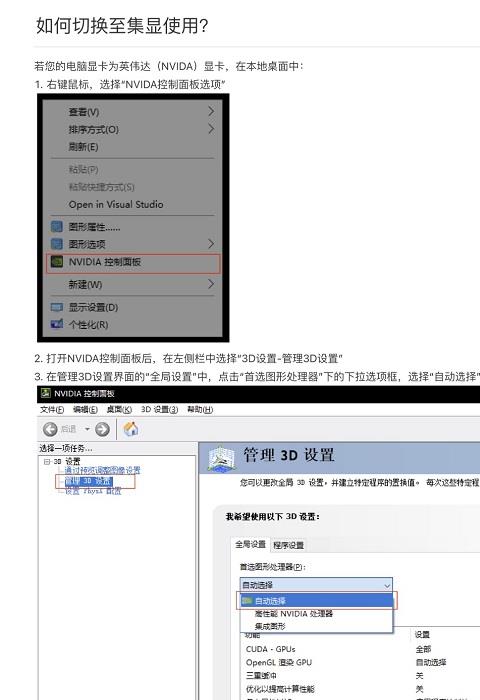Open the 排序方式(O) submenu arrow
Viewport: 480px width, 700px height.
click(211, 129)
